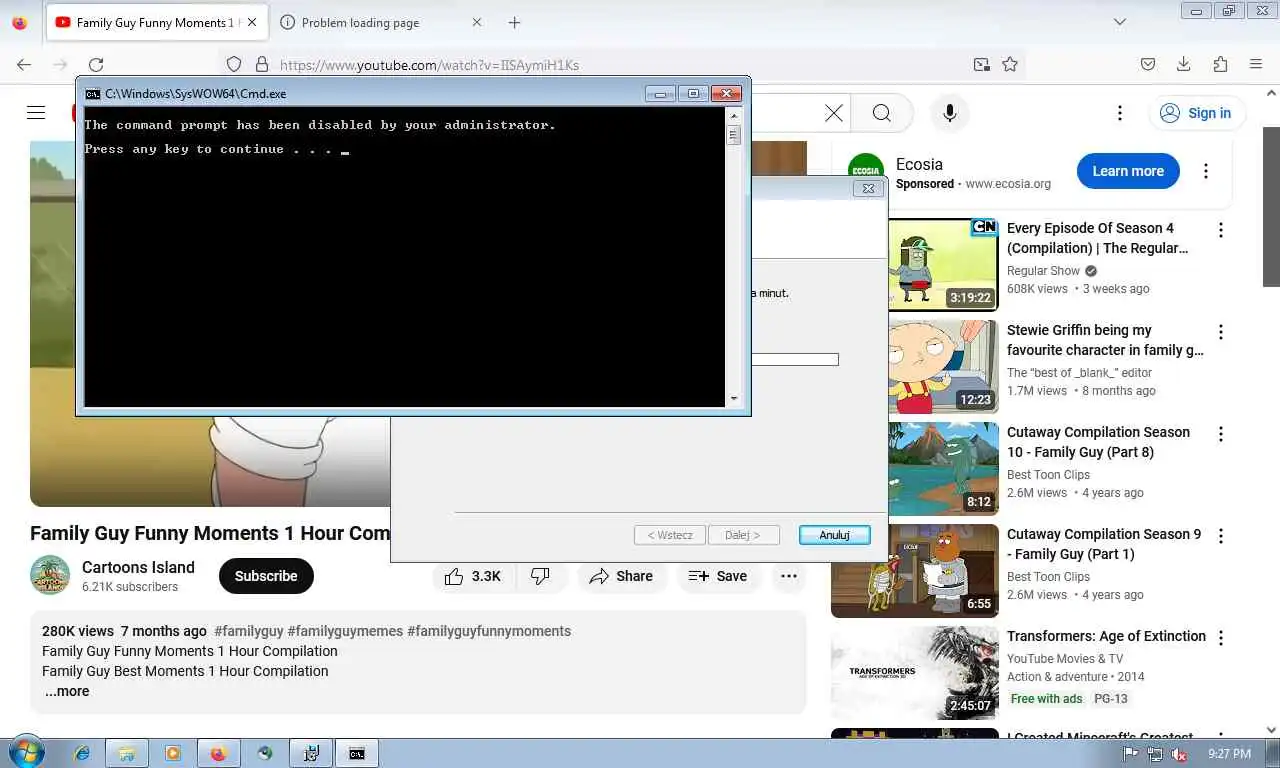Clear the YouTube search box
This screenshot has height=768, width=1280.
834,113
